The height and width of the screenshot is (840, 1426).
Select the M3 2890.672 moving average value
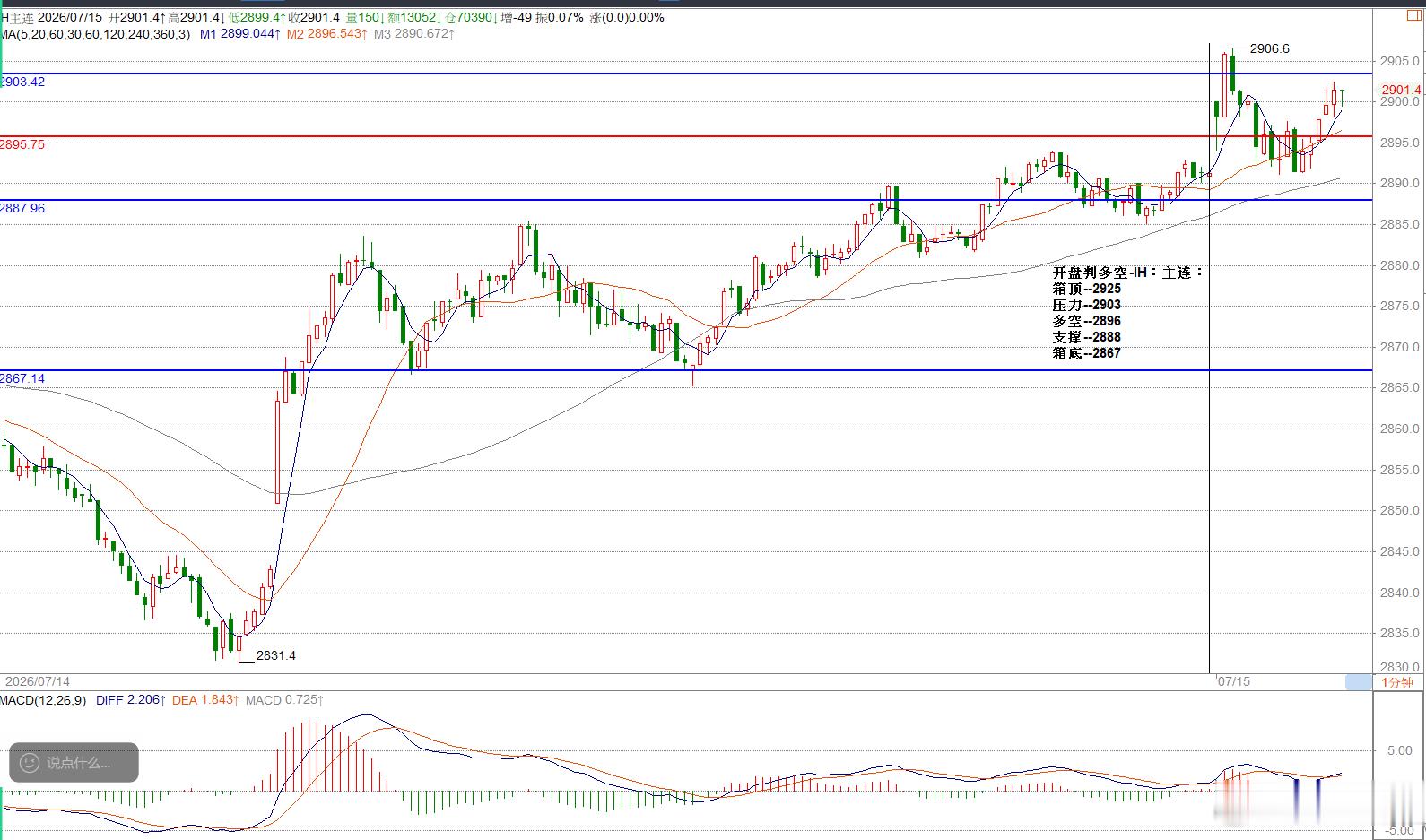point(414,34)
